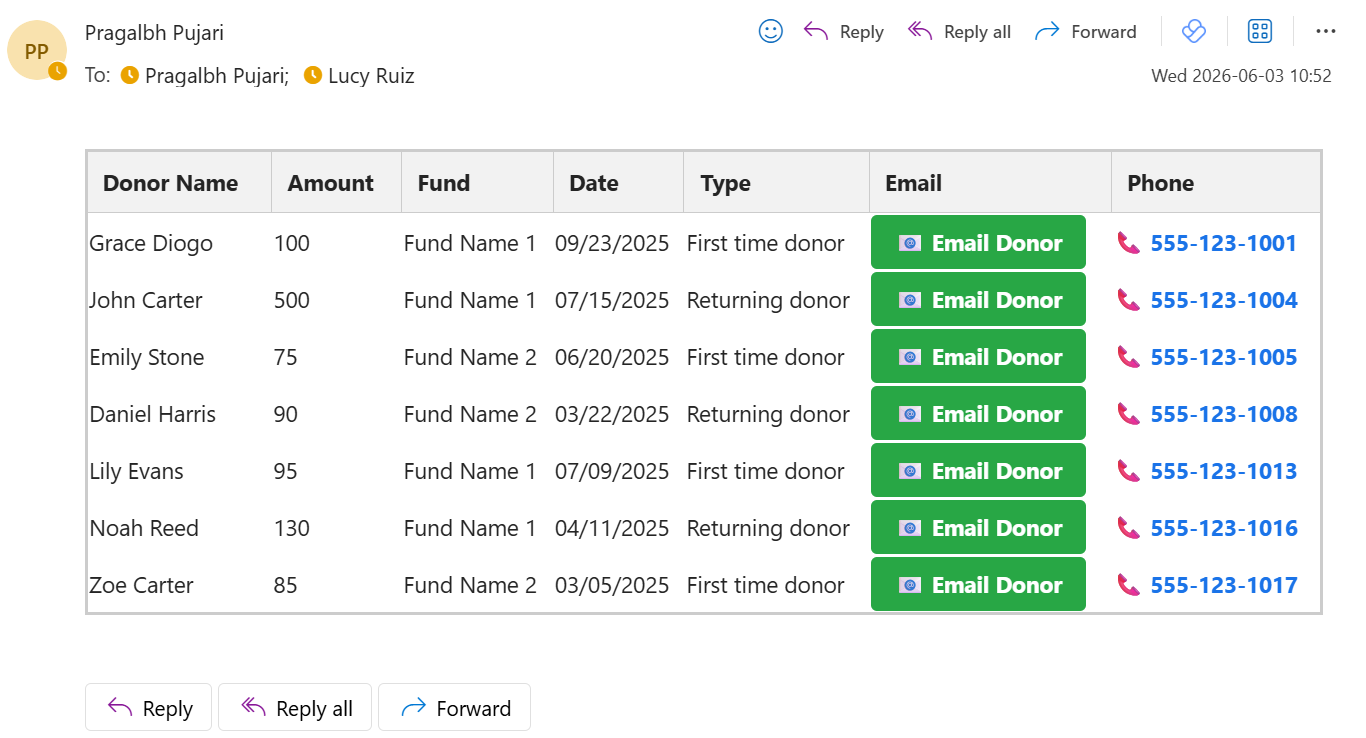Image resolution: width=1366 pixels, height=738 pixels.
Task: Click the Reply all button below the message
Action: 295,708
